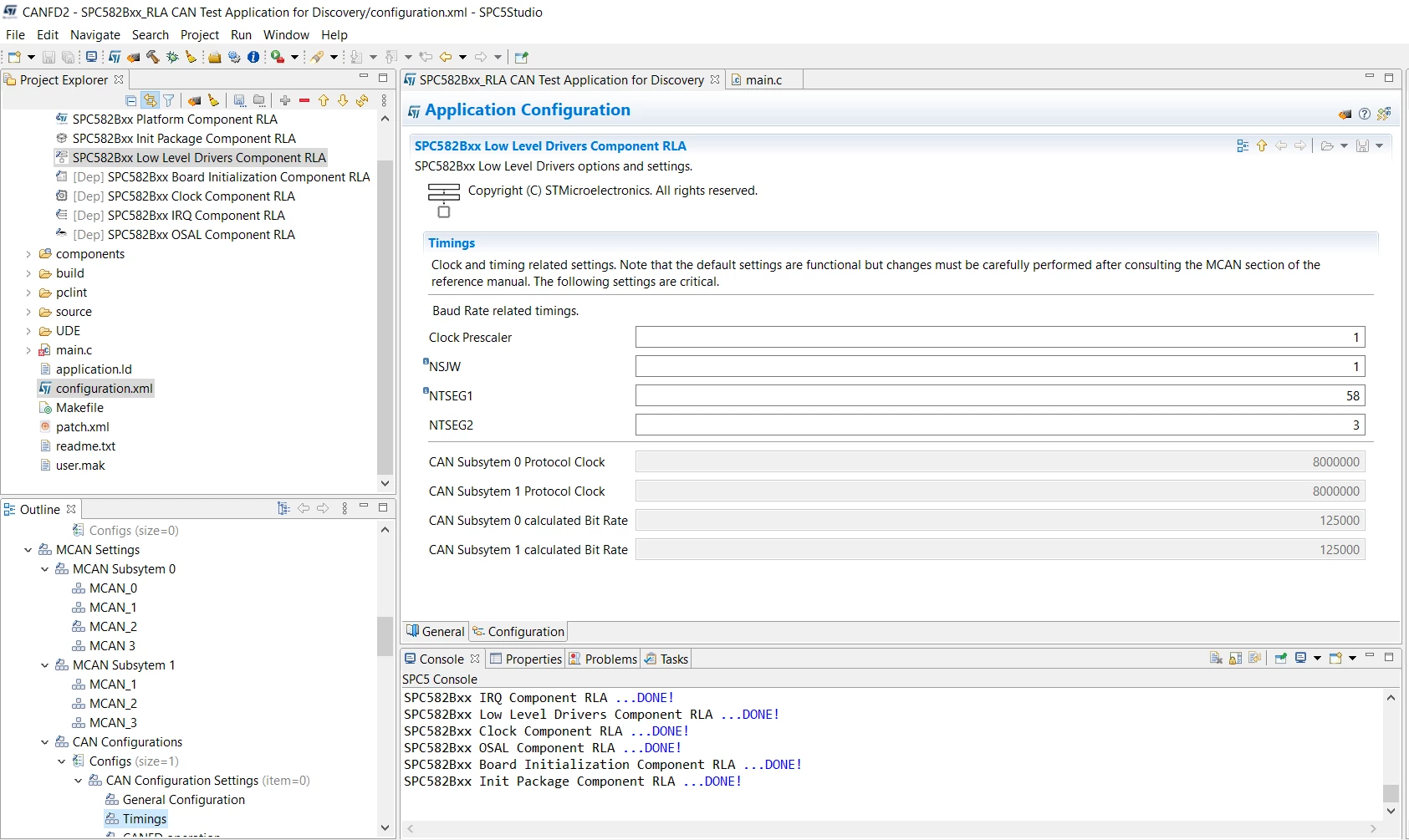Click the red minus remove component icon

(x=304, y=100)
